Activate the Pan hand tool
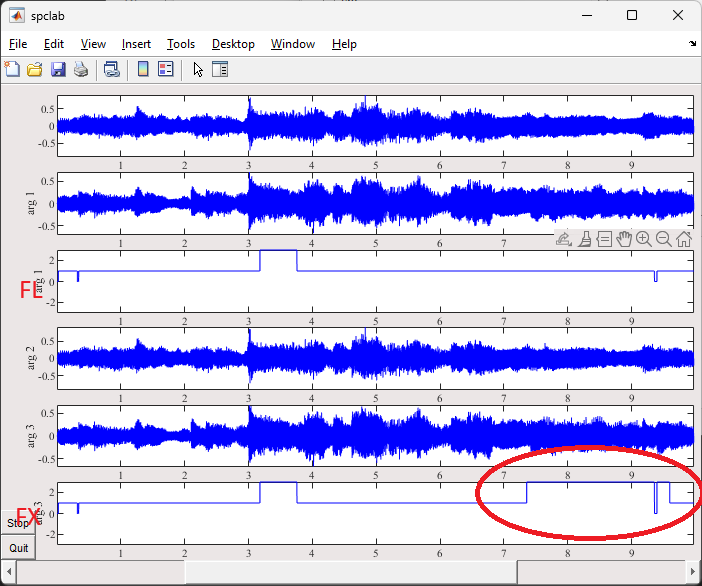 [624, 239]
